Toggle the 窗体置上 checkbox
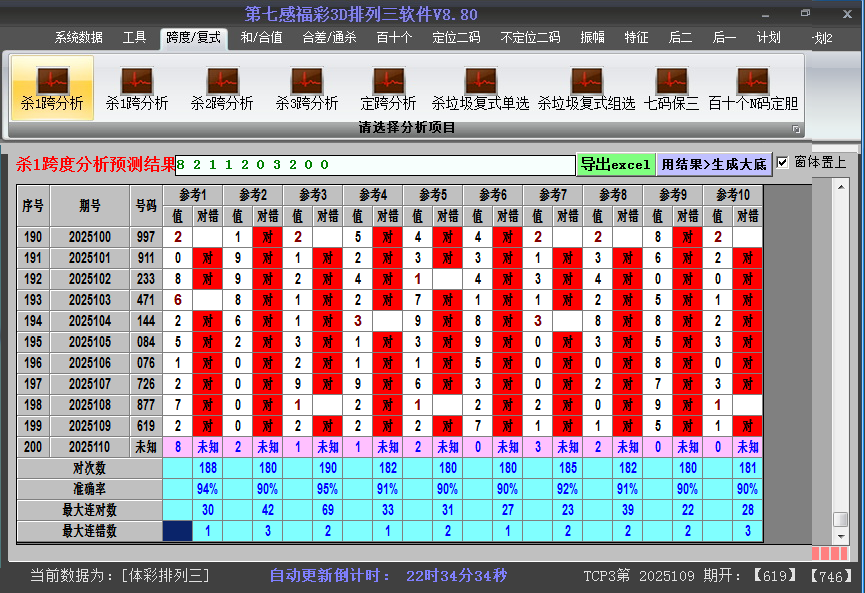This screenshot has height=593, width=865. click(782, 163)
